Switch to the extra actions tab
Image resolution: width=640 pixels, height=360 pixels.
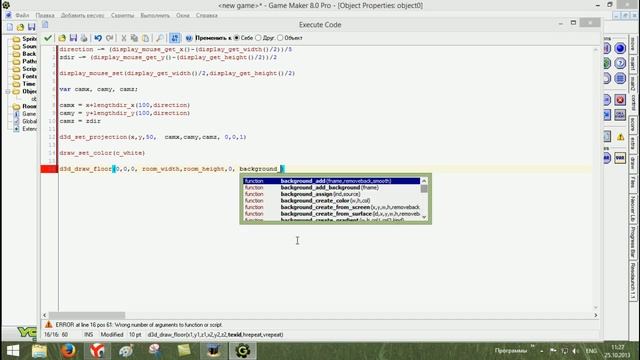(x=633, y=144)
